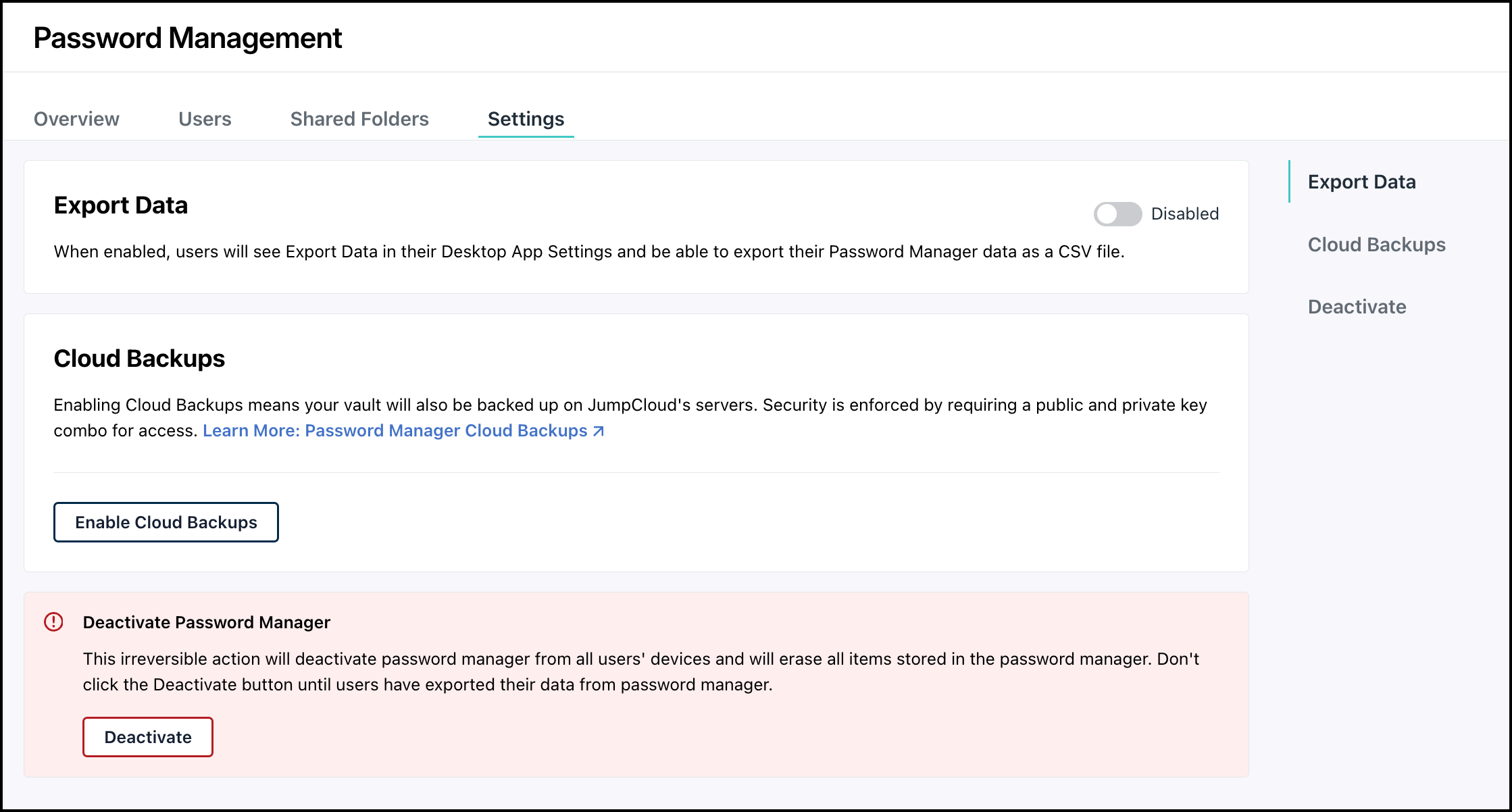Click the Disabled label next to the toggle

click(x=1184, y=213)
